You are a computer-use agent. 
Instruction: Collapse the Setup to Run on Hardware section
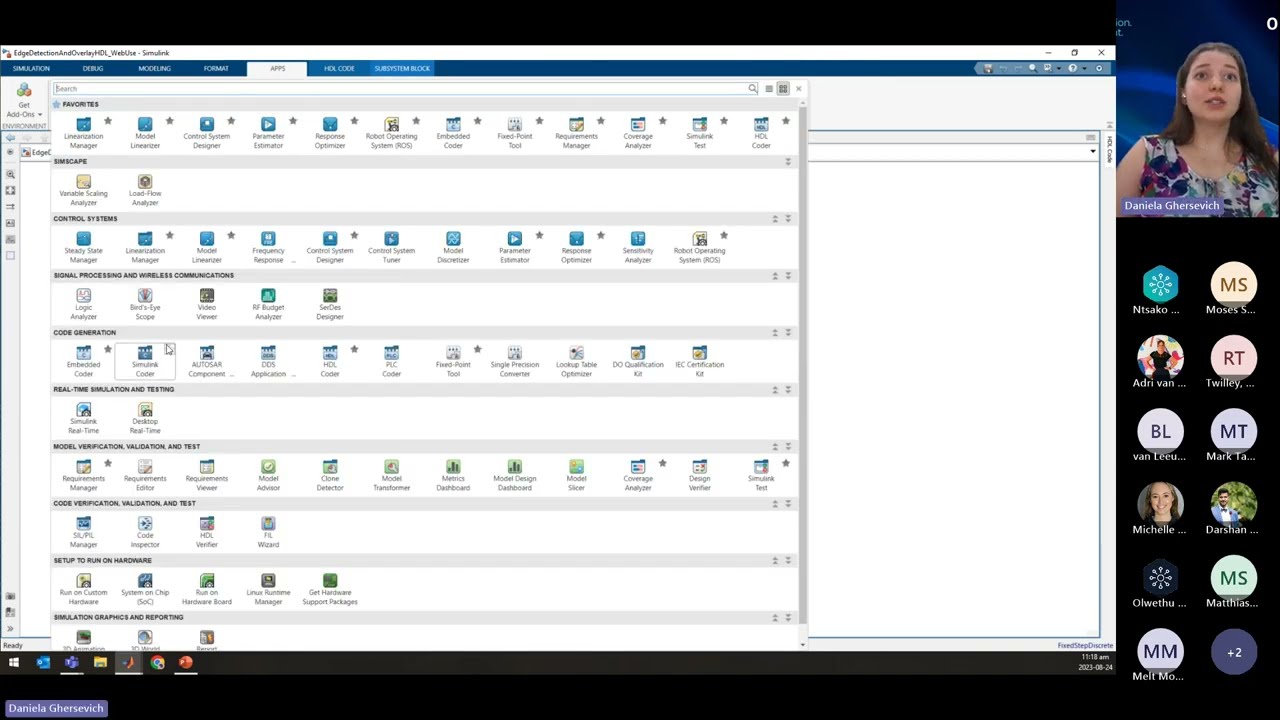tap(788, 561)
